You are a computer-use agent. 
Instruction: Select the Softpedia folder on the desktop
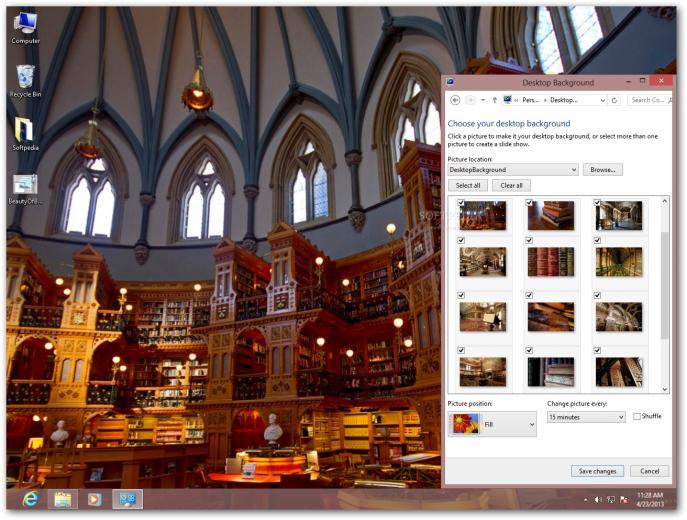click(25, 134)
